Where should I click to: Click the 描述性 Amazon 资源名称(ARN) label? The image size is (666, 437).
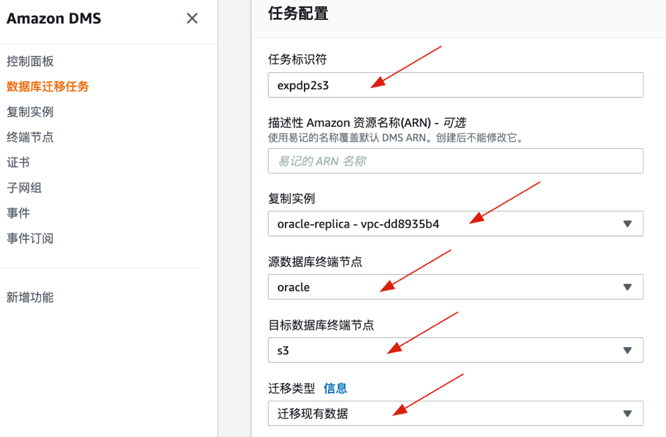[x=367, y=123]
